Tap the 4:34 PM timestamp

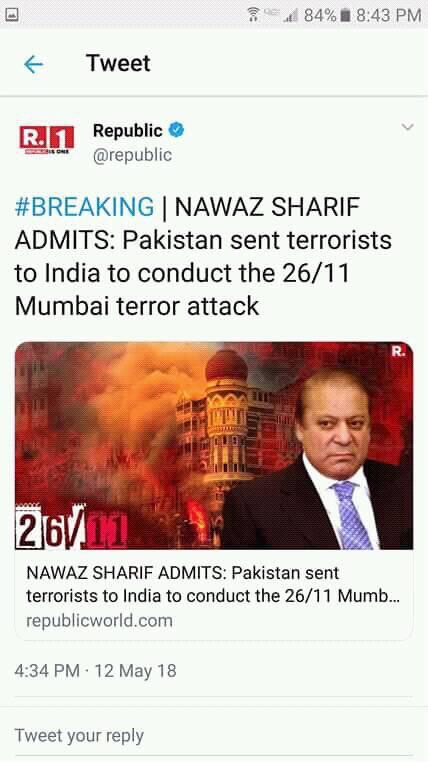[47, 671]
